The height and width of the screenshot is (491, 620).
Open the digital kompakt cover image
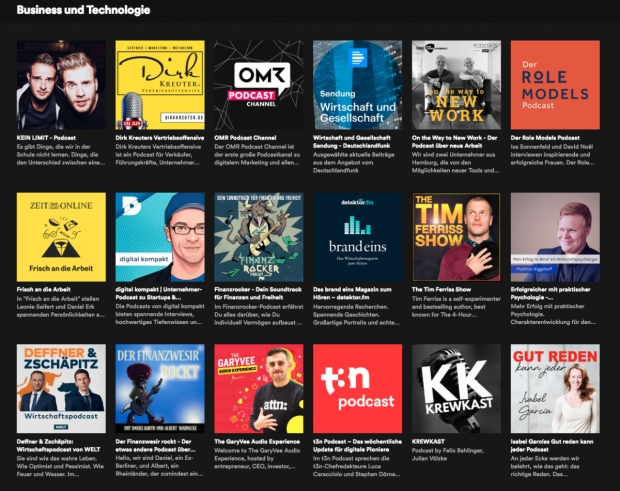pos(160,237)
